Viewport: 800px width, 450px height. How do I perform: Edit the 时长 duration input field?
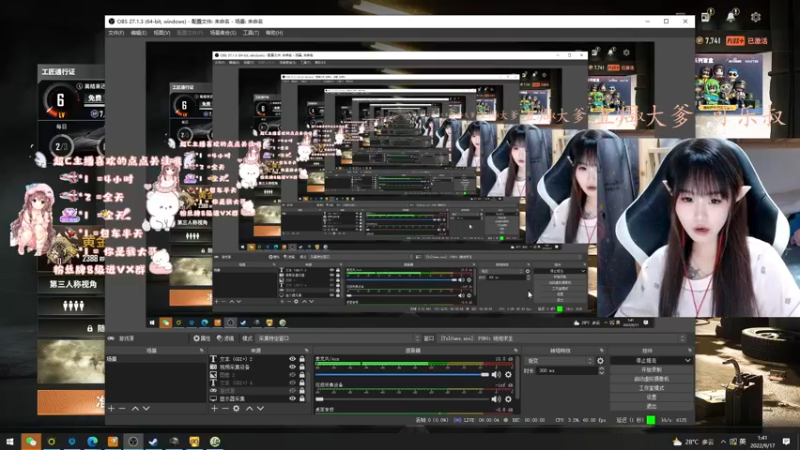[x=567, y=371]
